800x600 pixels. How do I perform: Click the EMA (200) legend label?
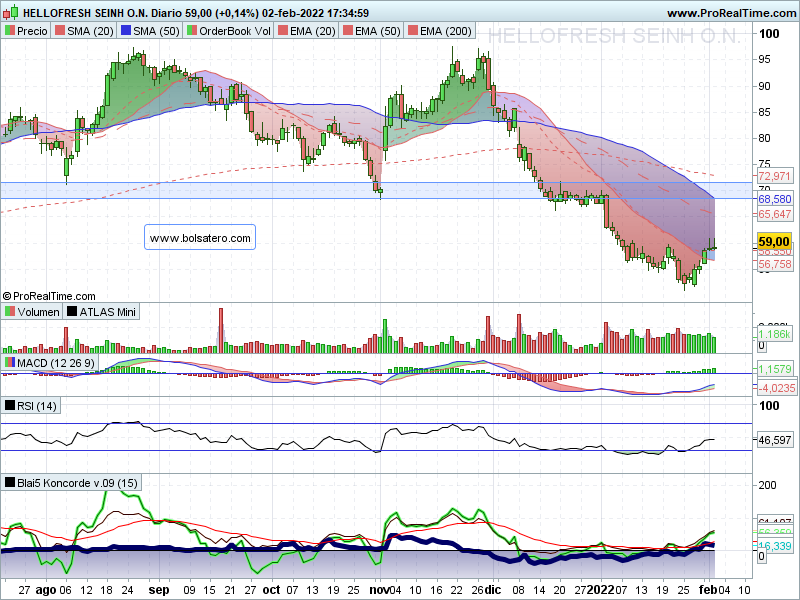[x=445, y=31]
